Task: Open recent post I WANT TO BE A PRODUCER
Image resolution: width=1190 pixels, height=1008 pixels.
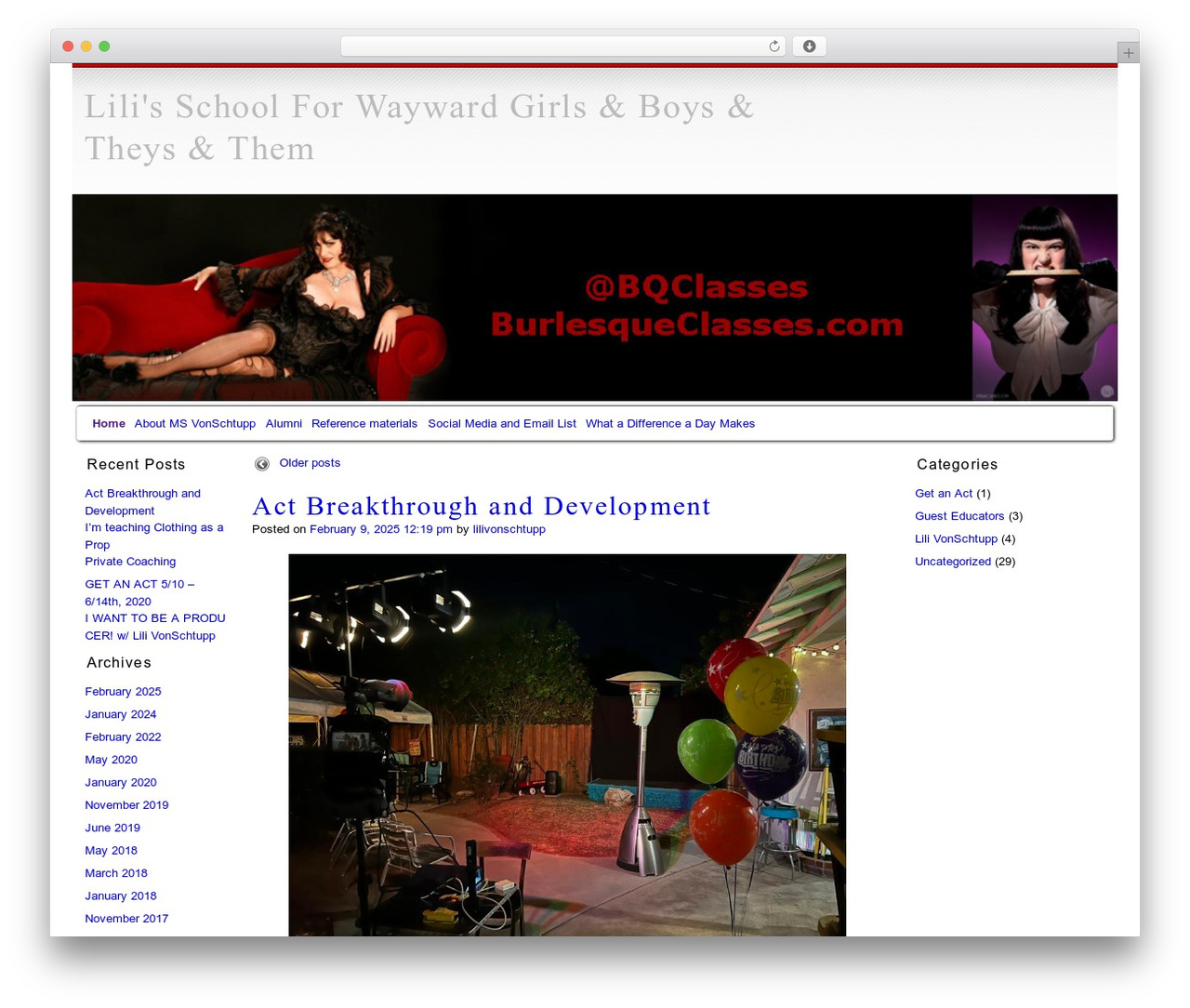Action: click(155, 627)
